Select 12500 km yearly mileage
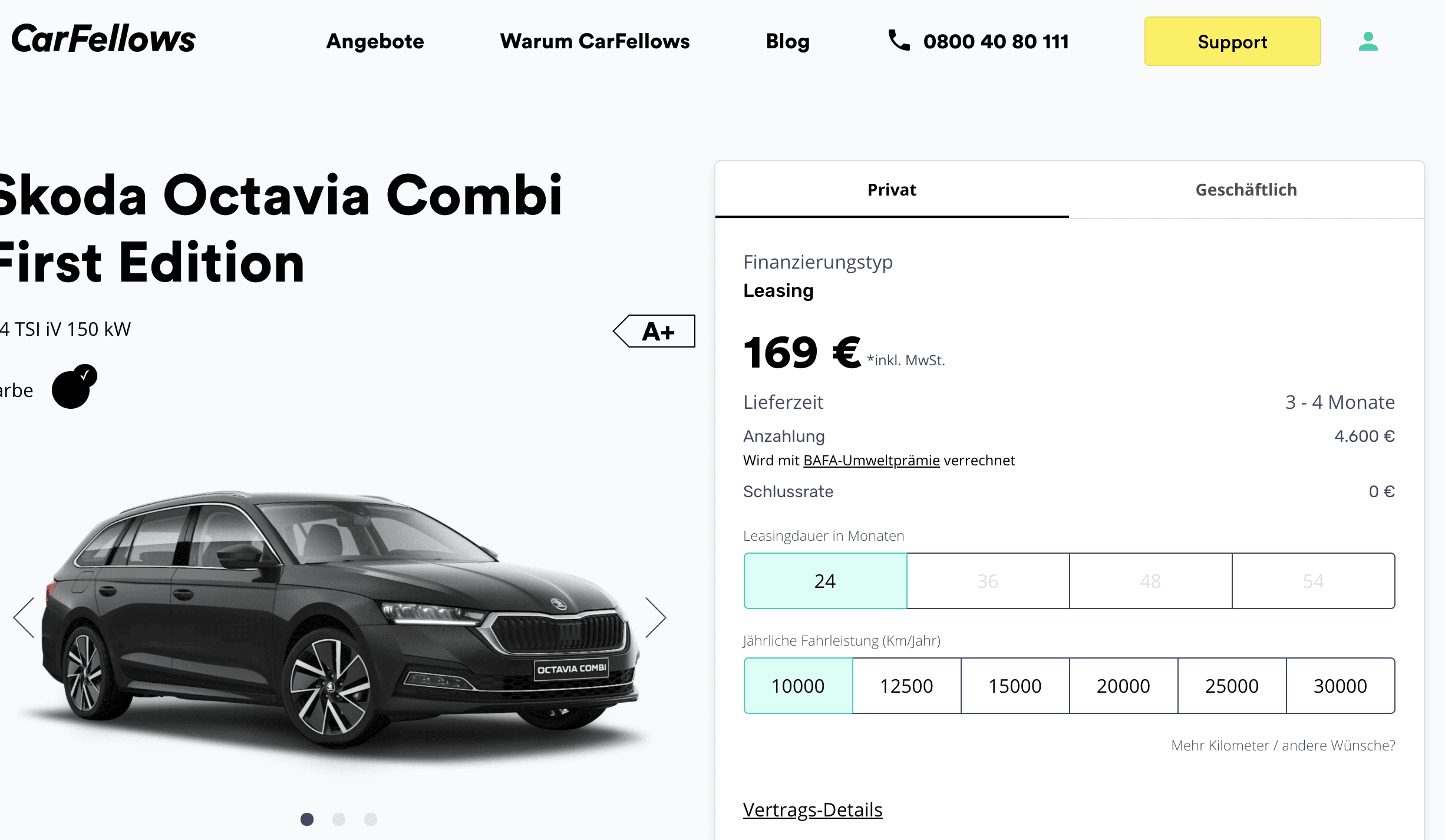This screenshot has height=840, width=1445. (906, 686)
